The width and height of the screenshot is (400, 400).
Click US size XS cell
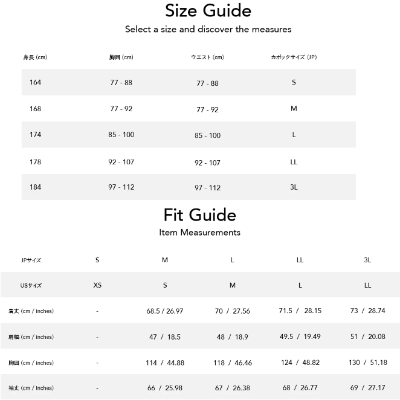click(x=97, y=285)
